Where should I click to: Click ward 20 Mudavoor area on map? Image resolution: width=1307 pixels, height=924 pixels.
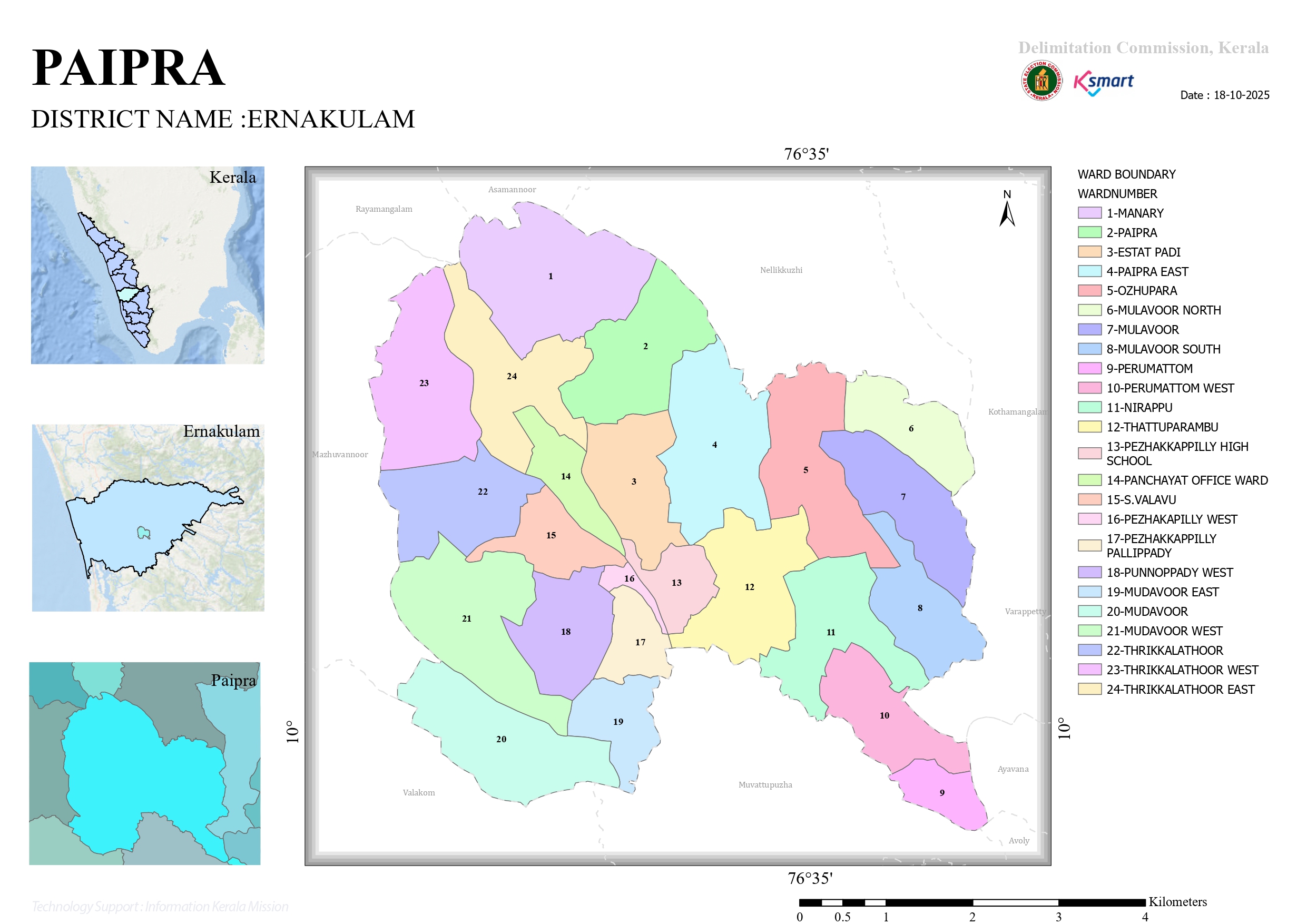(x=501, y=739)
